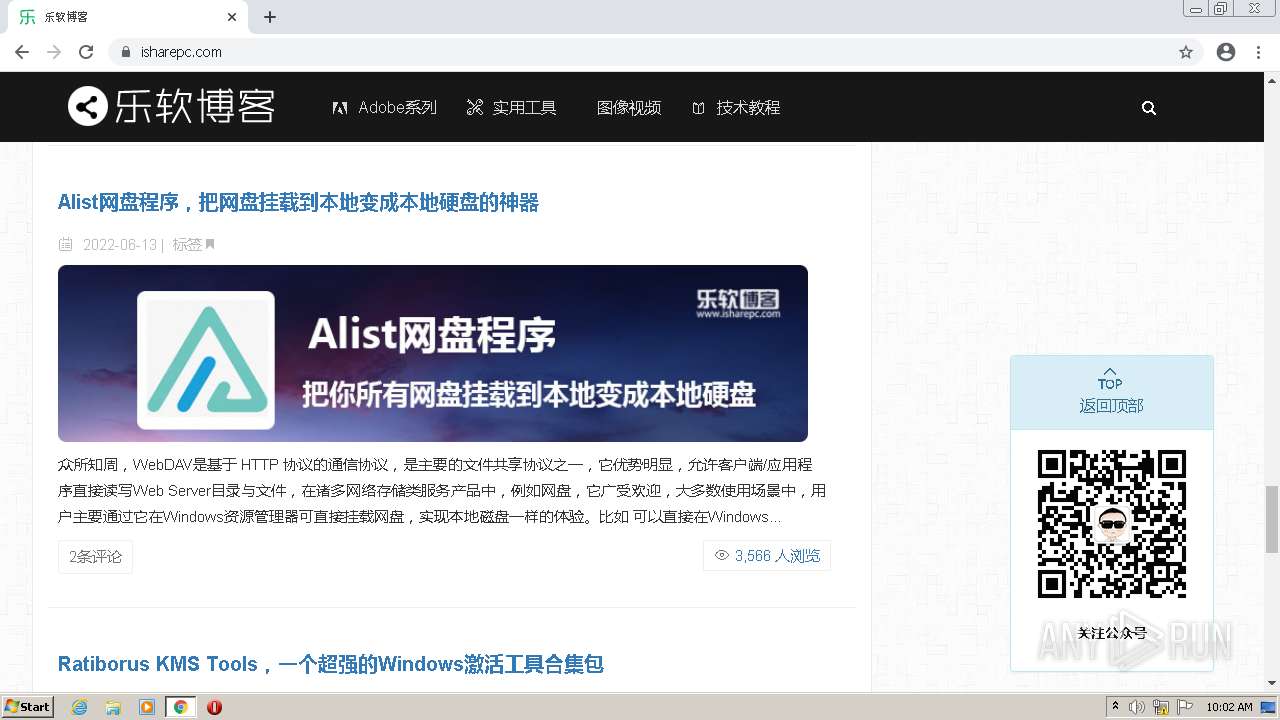Show hidden tray icons arrow
Image resolution: width=1280 pixels, height=720 pixels.
pyautogui.click(x=1115, y=706)
